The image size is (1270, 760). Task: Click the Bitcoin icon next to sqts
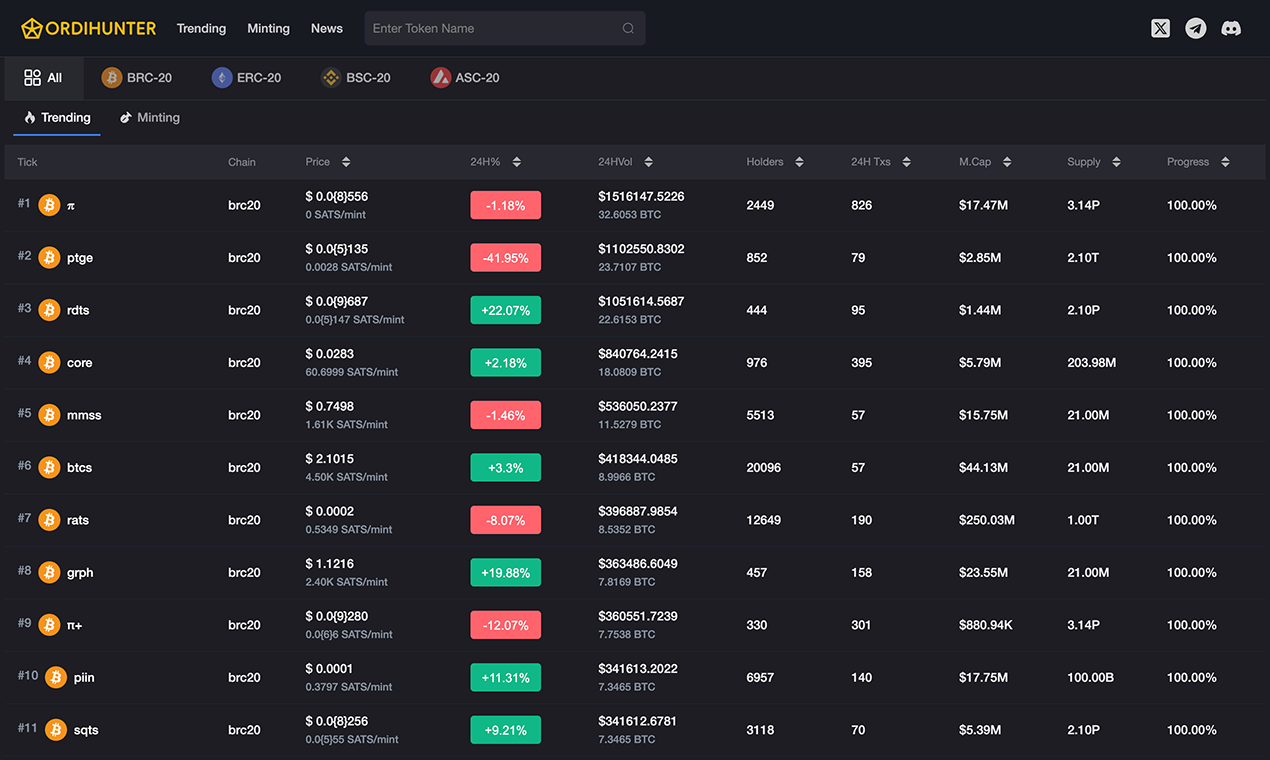pos(56,730)
